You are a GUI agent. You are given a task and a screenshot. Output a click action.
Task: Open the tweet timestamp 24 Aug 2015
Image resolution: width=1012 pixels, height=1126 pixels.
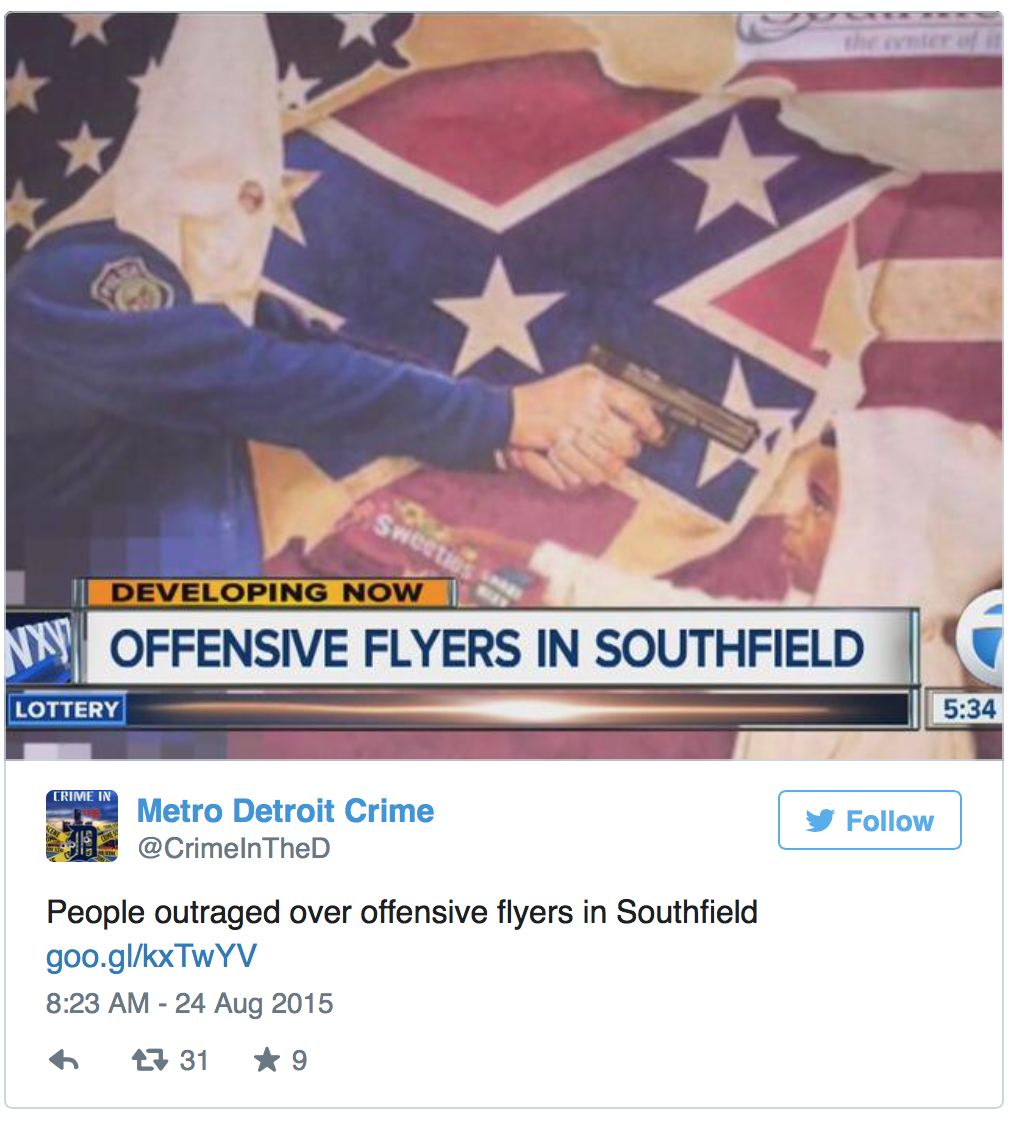pos(190,1003)
